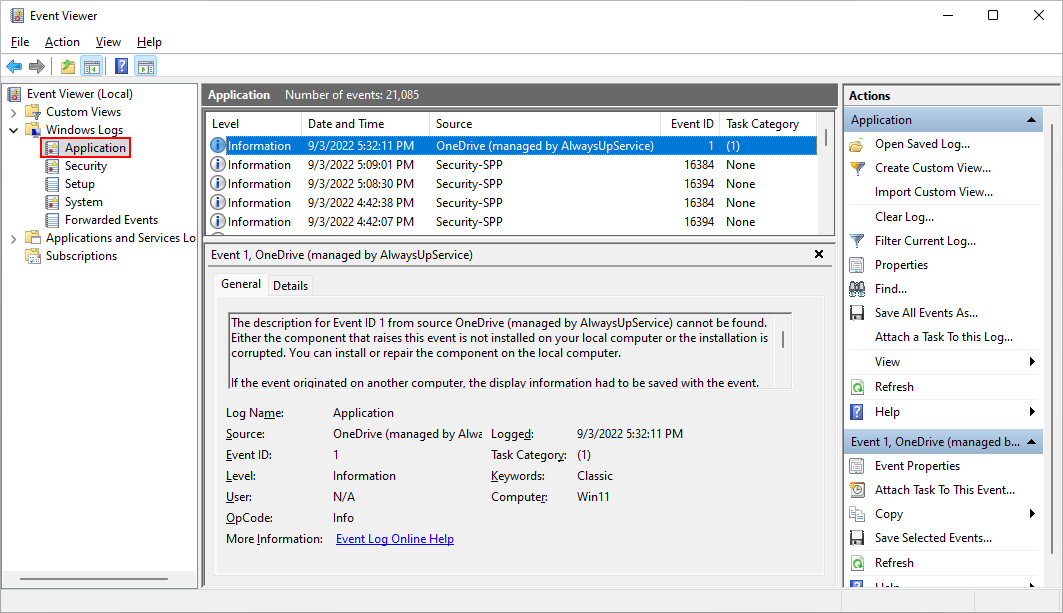
Task: Sort events by Date and Time column
Action: (365, 124)
